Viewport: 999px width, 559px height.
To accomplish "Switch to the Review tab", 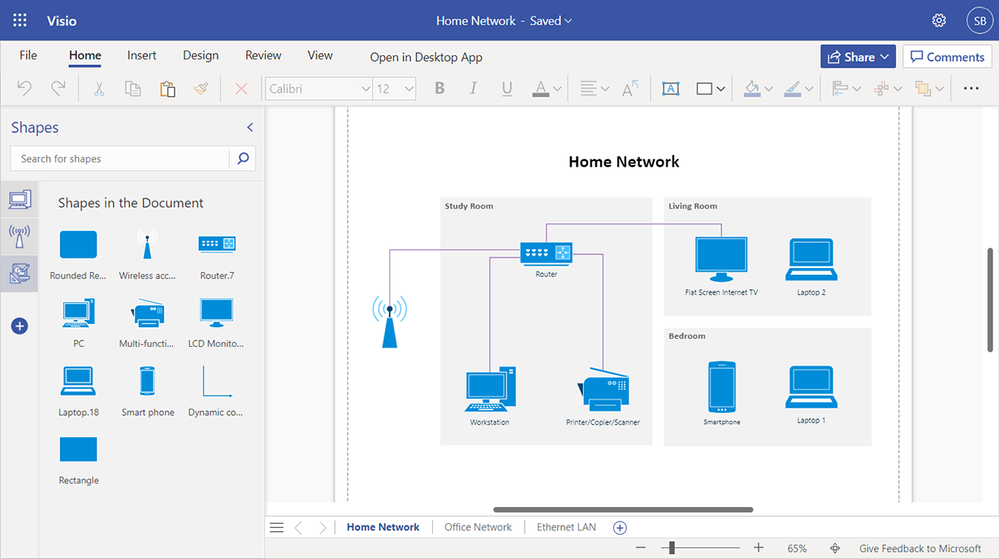I will (263, 55).
